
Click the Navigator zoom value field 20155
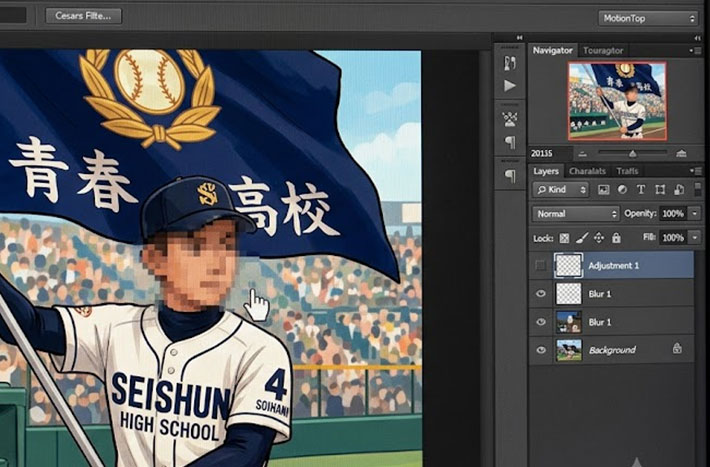[x=550, y=154]
